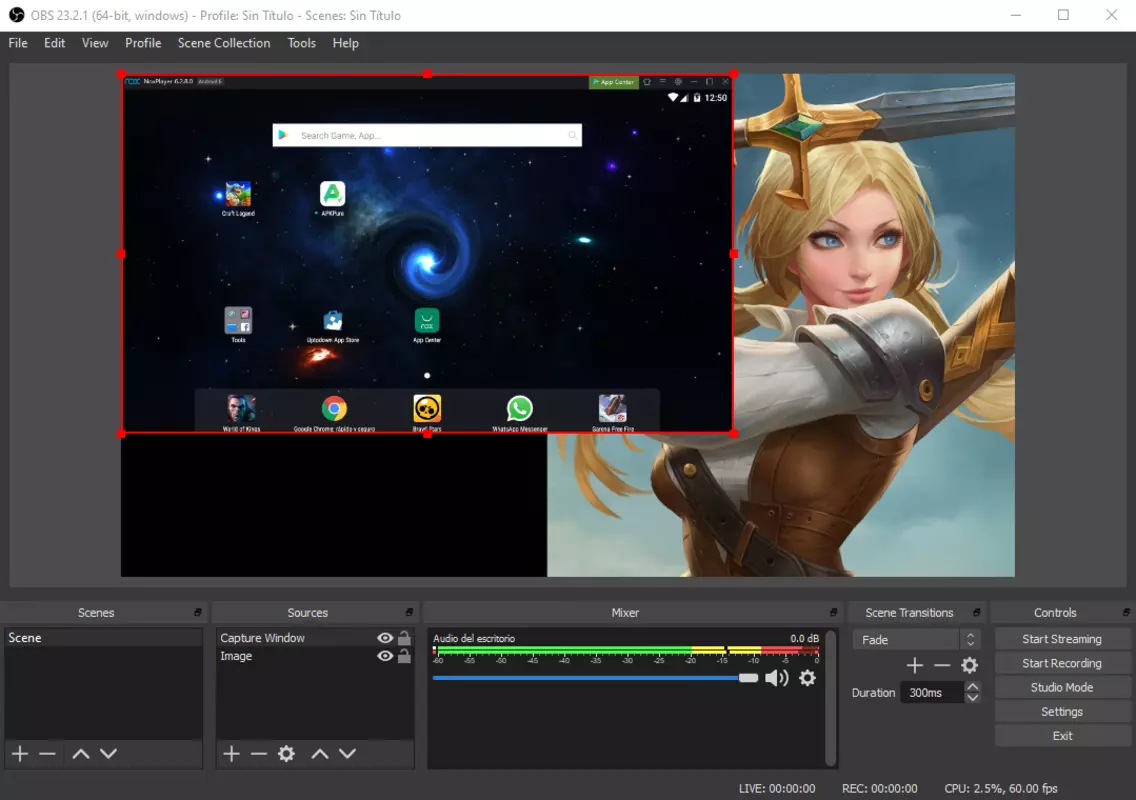Click Start Recording button
The width and height of the screenshot is (1136, 800).
1062,663
